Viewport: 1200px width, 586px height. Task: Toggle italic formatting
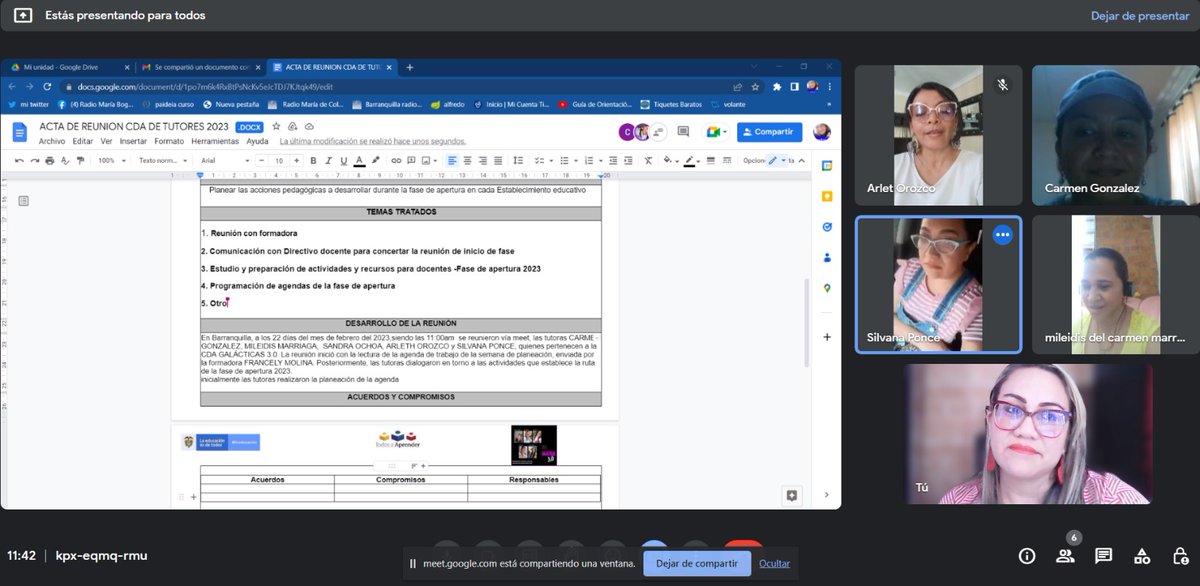point(328,160)
